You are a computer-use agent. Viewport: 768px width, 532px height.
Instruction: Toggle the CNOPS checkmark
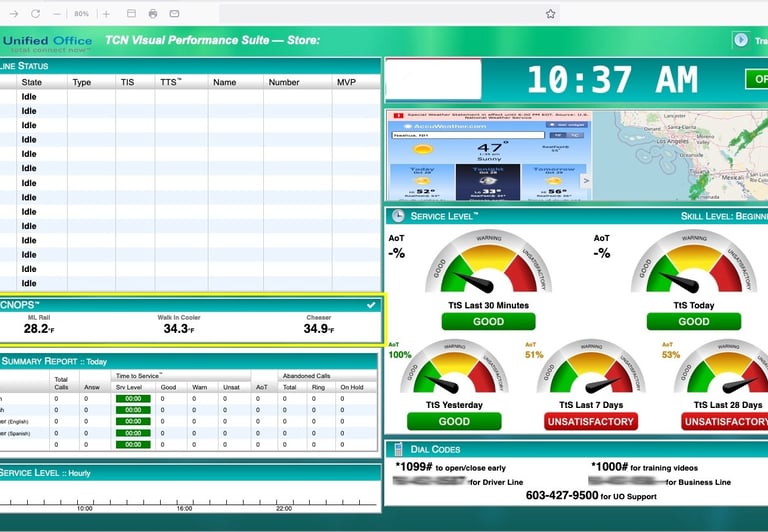(x=371, y=305)
